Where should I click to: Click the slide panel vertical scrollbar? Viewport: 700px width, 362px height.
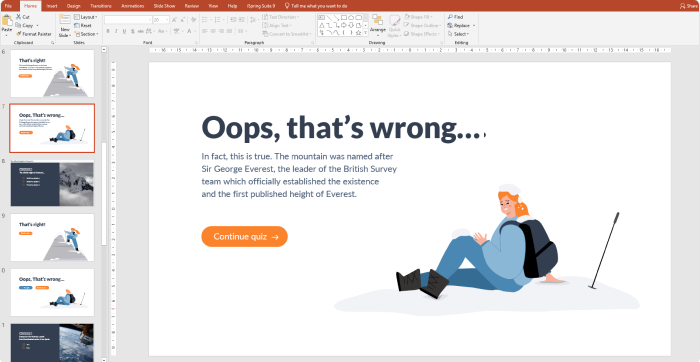coord(104,194)
